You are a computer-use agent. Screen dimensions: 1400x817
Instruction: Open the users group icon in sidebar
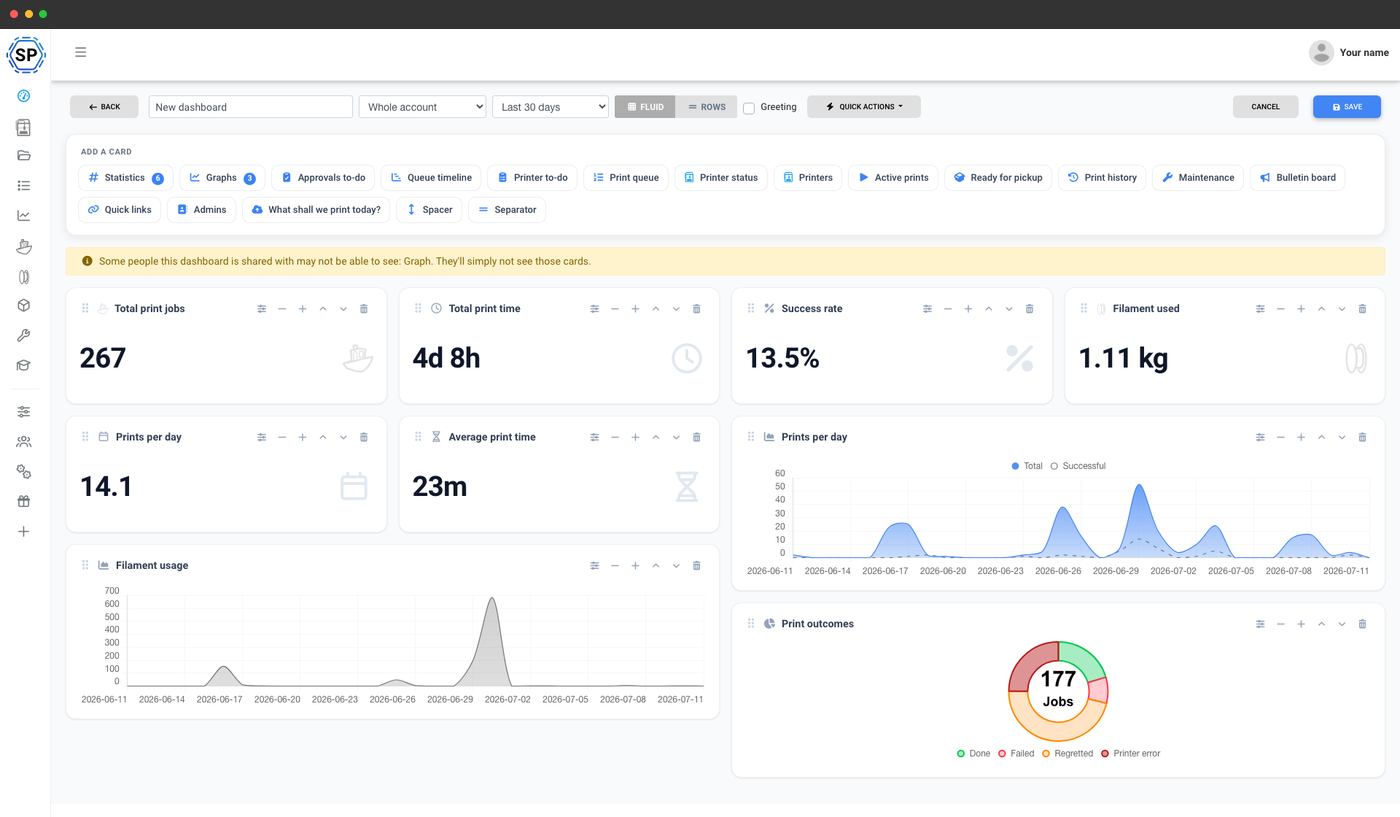24,442
